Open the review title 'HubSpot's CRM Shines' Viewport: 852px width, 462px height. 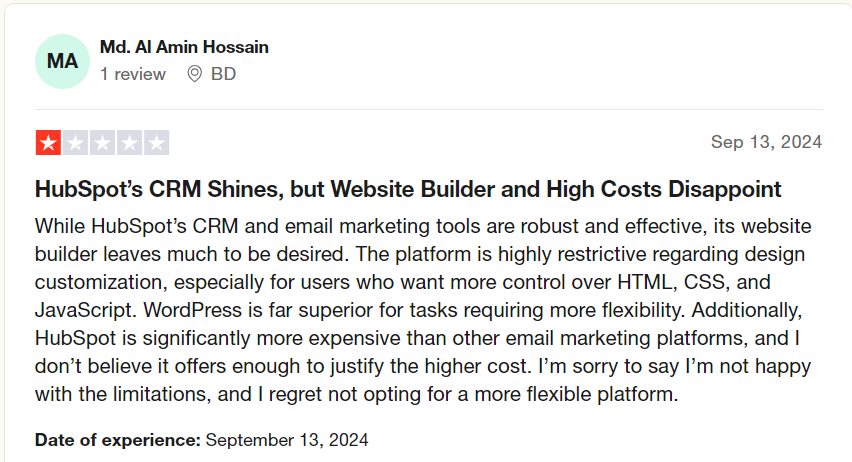pyautogui.click(x=408, y=189)
